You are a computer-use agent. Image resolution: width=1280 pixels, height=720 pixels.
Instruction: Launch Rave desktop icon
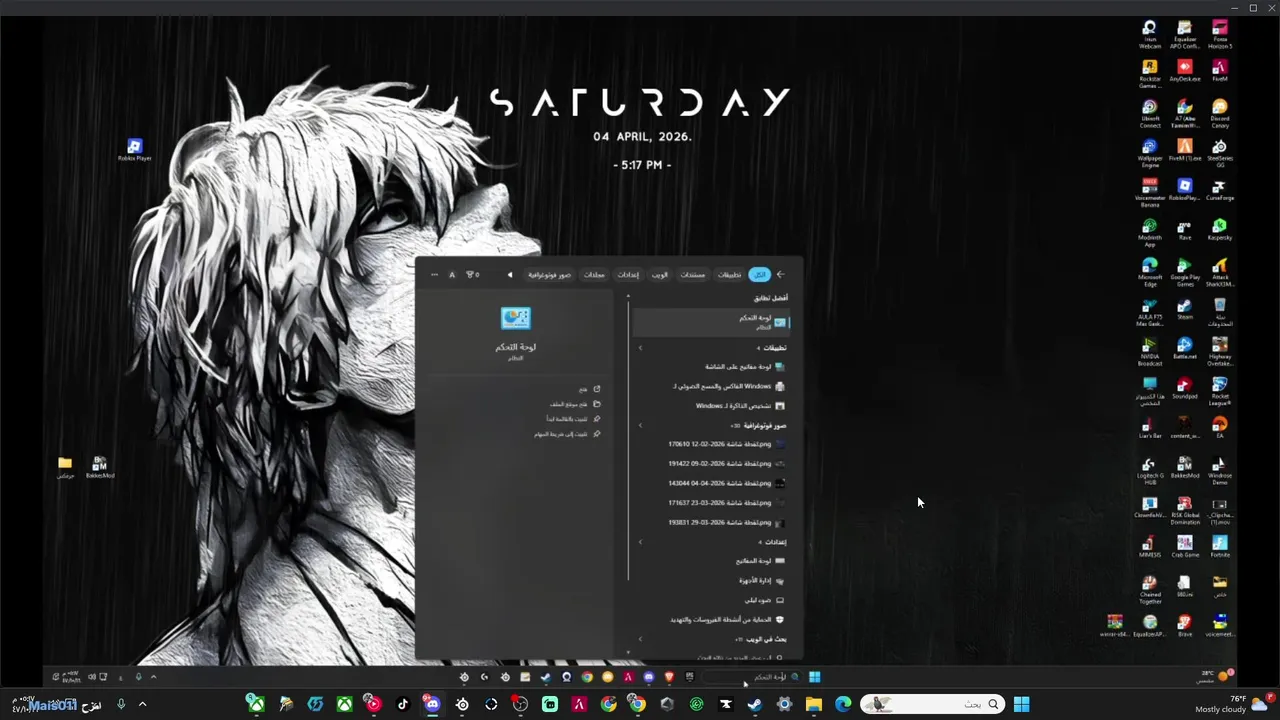[1185, 230]
